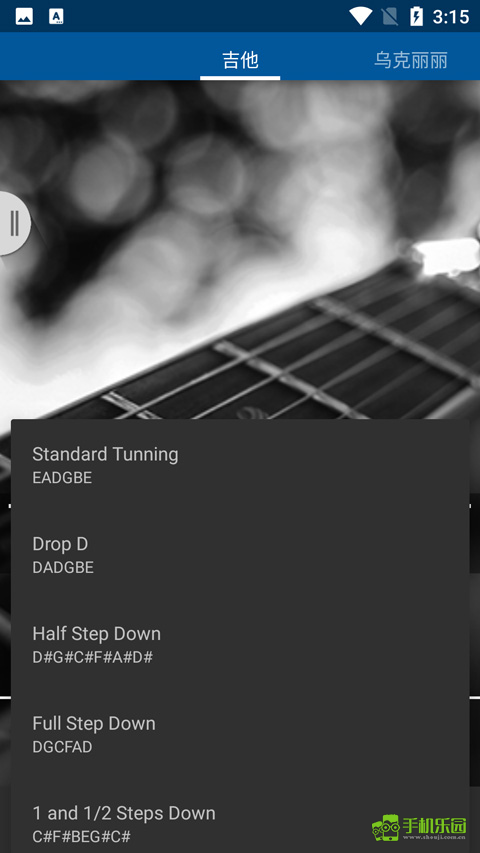Tap the D#G#C#F#A#D# note string label
Image resolution: width=480 pixels, height=853 pixels.
click(93, 657)
